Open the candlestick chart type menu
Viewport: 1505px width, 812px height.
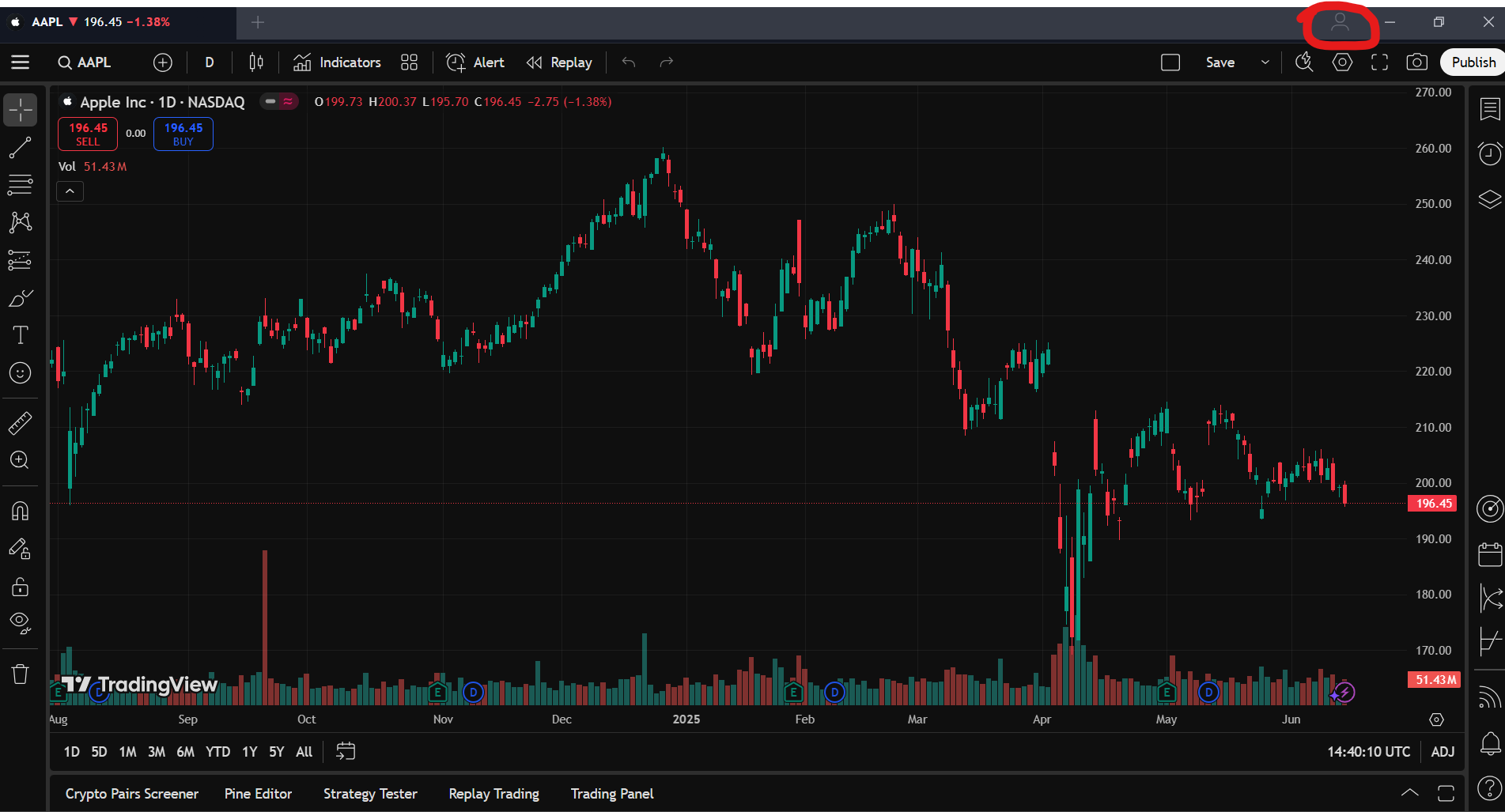(256, 62)
